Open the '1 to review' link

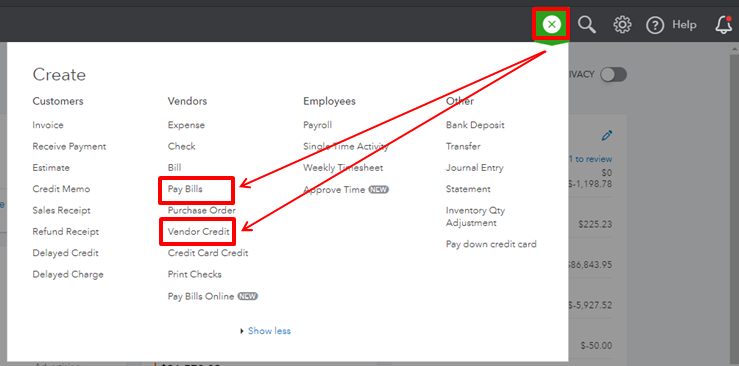[x=591, y=159]
